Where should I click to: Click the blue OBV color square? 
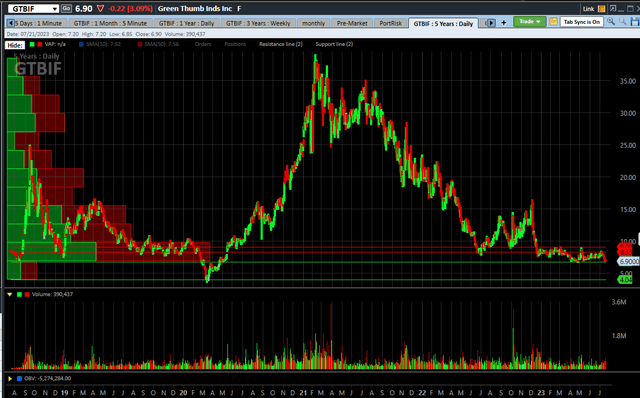point(19,379)
